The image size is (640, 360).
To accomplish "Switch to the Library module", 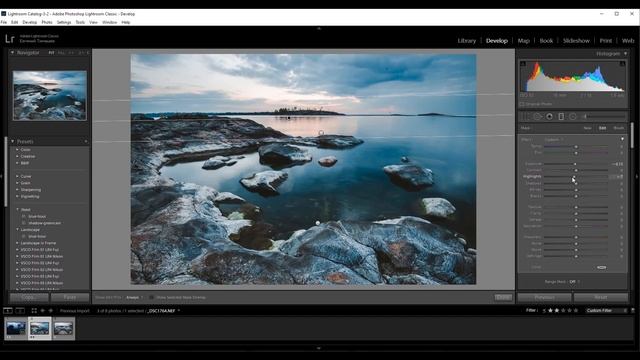I will 467,41.
